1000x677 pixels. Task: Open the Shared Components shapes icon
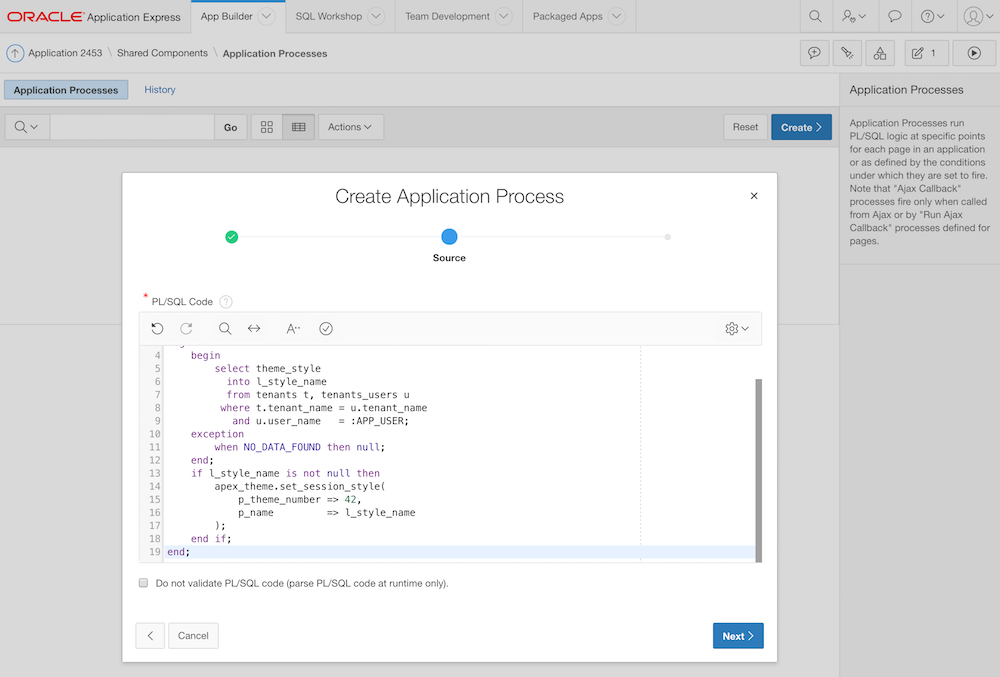(880, 52)
